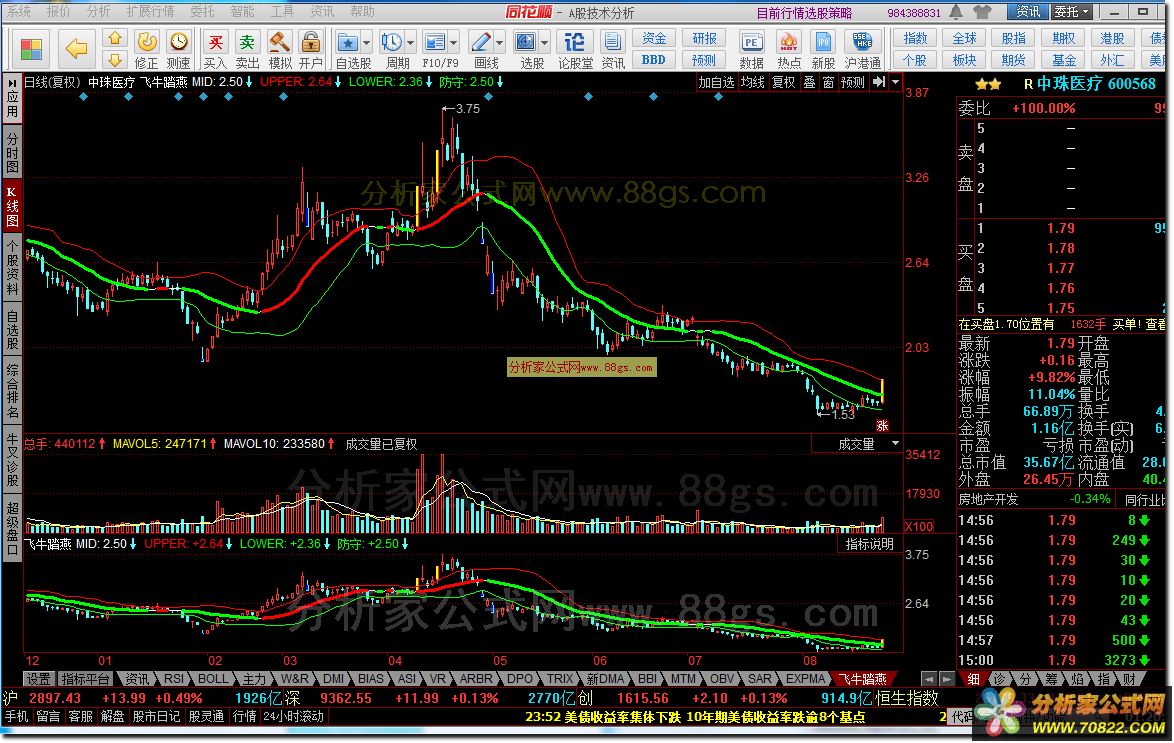Image resolution: width=1174 pixels, height=743 pixels.
Task: Click the down arrow page icon
Action: [x=114, y=59]
